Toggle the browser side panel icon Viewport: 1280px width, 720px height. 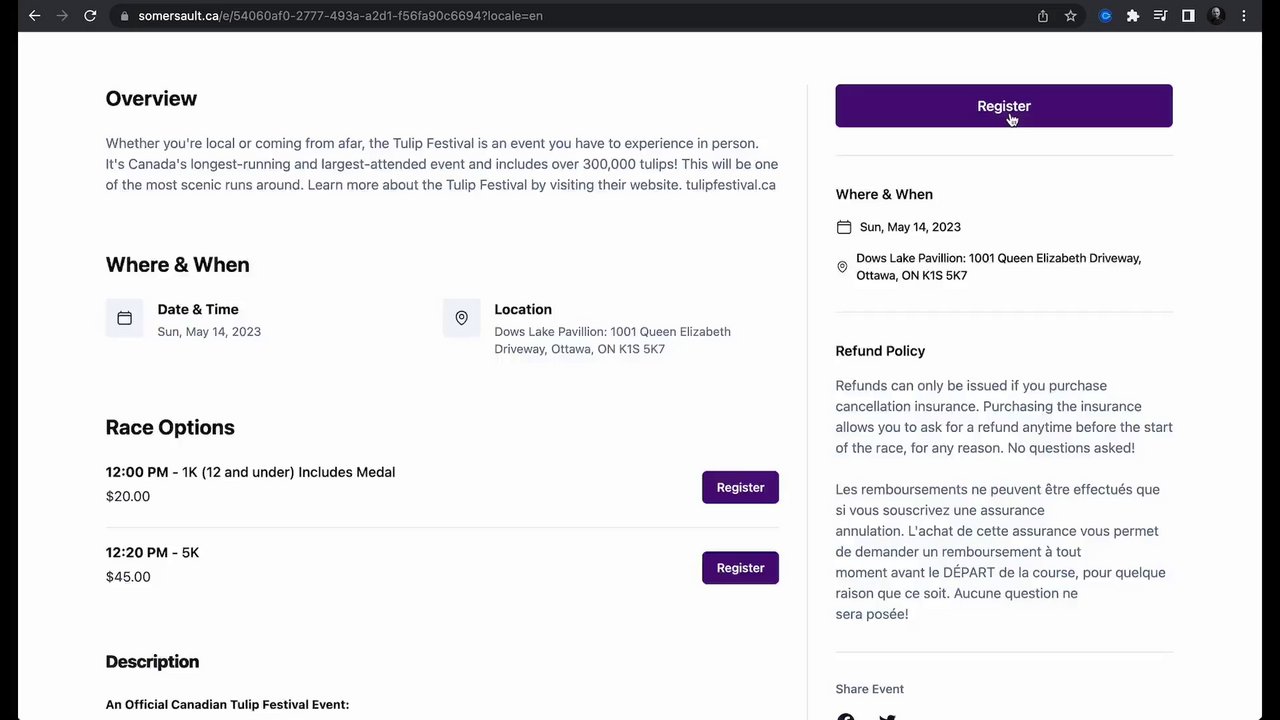pos(1188,16)
